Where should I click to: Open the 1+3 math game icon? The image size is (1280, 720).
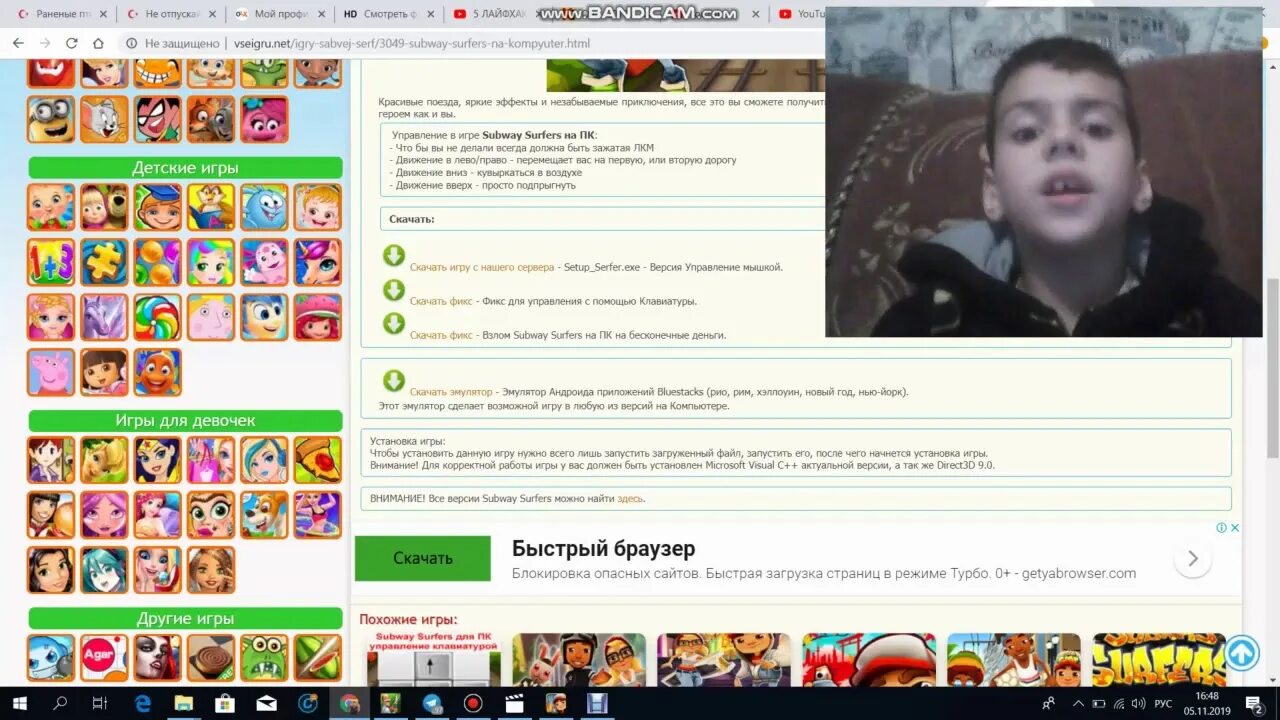pyautogui.click(x=51, y=262)
